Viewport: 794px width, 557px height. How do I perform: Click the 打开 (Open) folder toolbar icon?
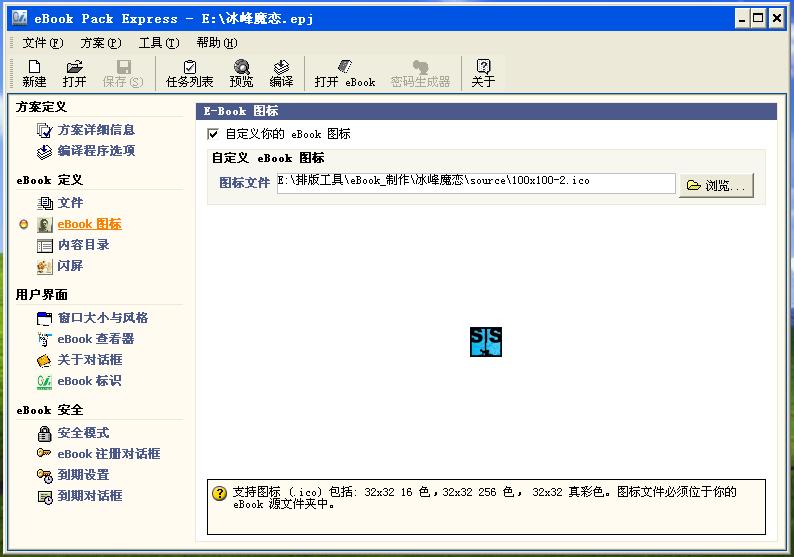tap(74, 67)
